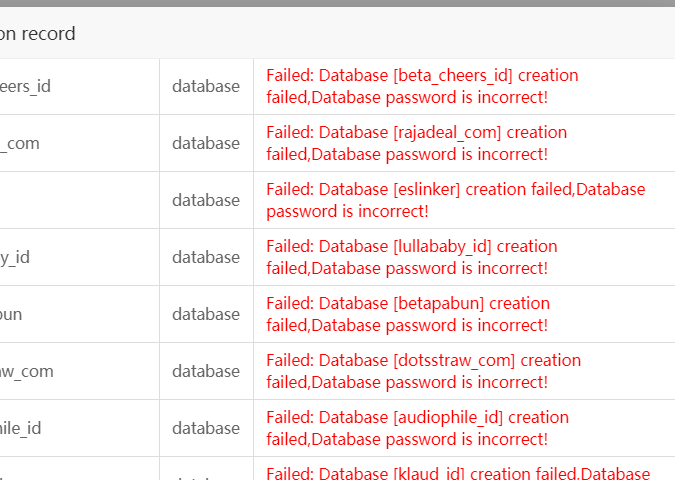Click the 'database' cell for the betapabun row

pyautogui.click(x=206, y=314)
